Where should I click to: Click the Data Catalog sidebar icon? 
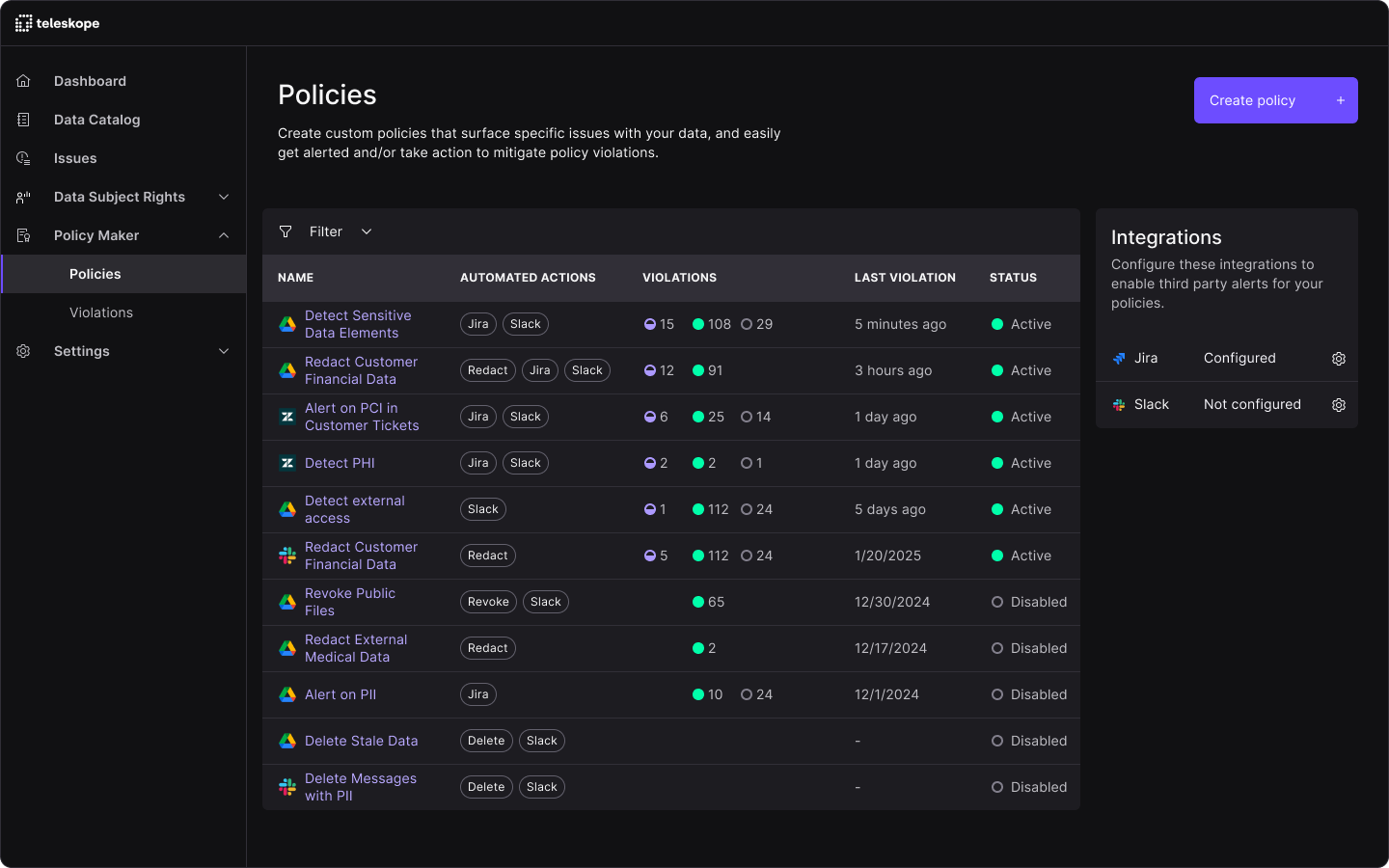(x=24, y=120)
